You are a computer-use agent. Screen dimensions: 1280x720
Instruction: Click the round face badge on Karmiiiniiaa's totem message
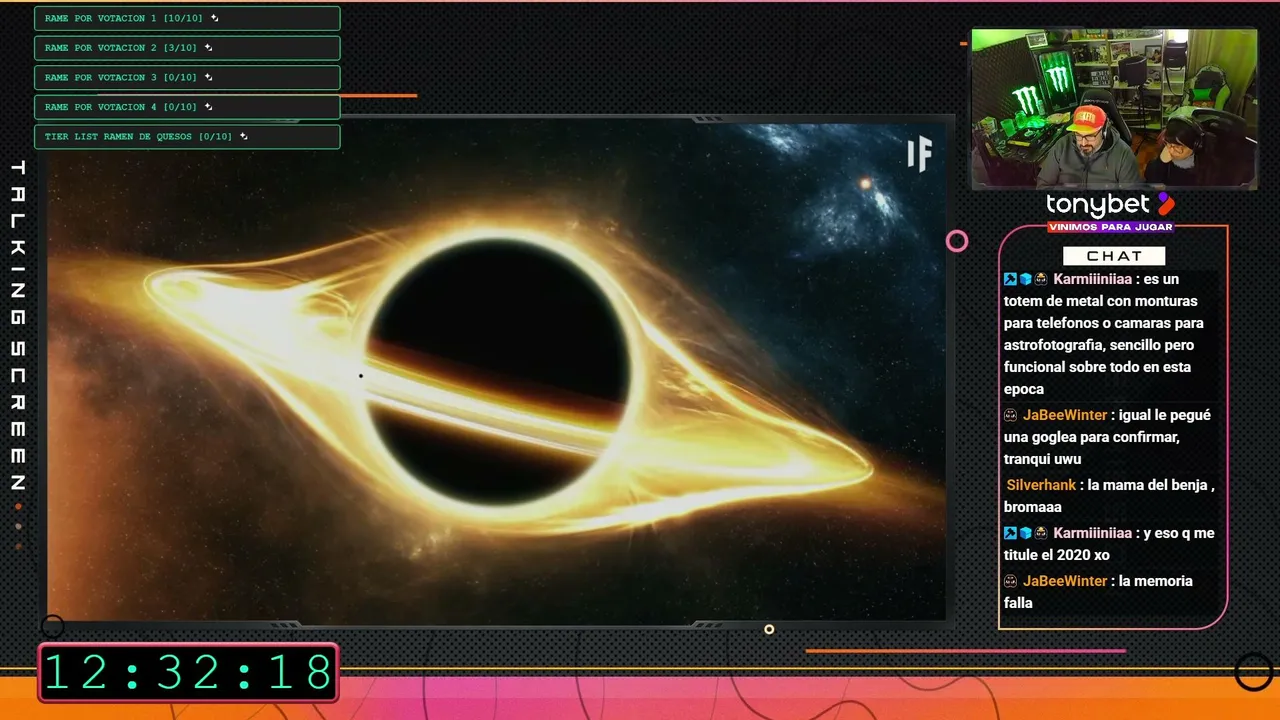1040,279
